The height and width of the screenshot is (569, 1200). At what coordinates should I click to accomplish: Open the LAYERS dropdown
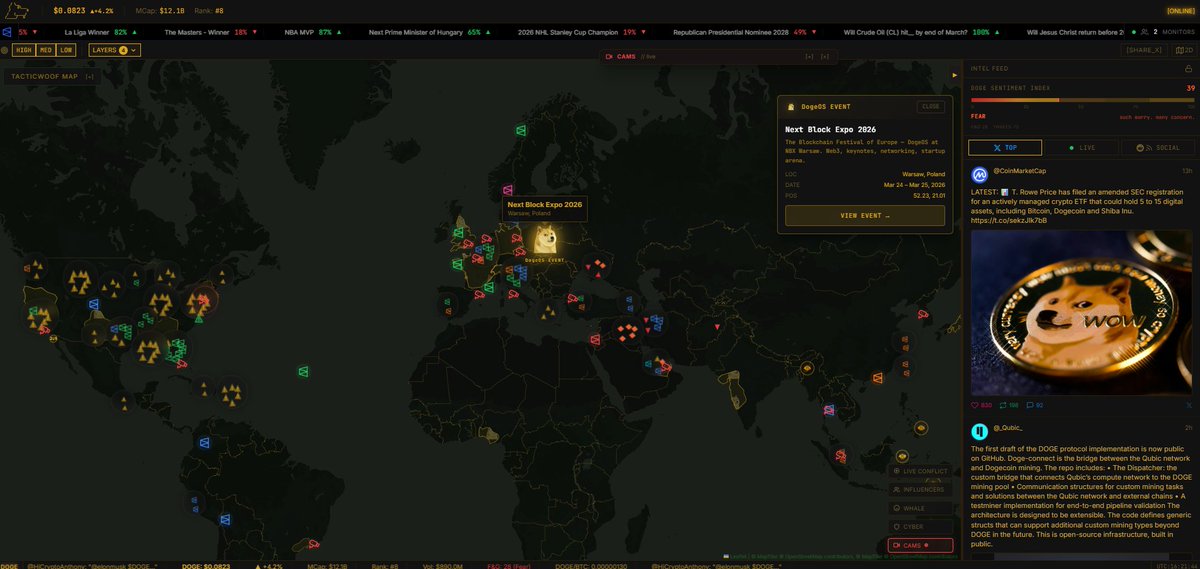[x=114, y=49]
